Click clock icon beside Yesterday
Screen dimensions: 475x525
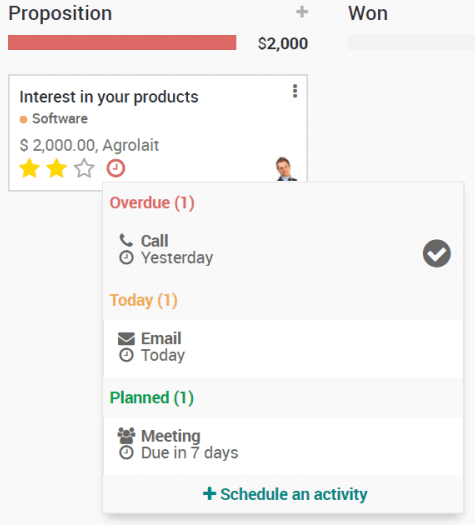point(126,258)
